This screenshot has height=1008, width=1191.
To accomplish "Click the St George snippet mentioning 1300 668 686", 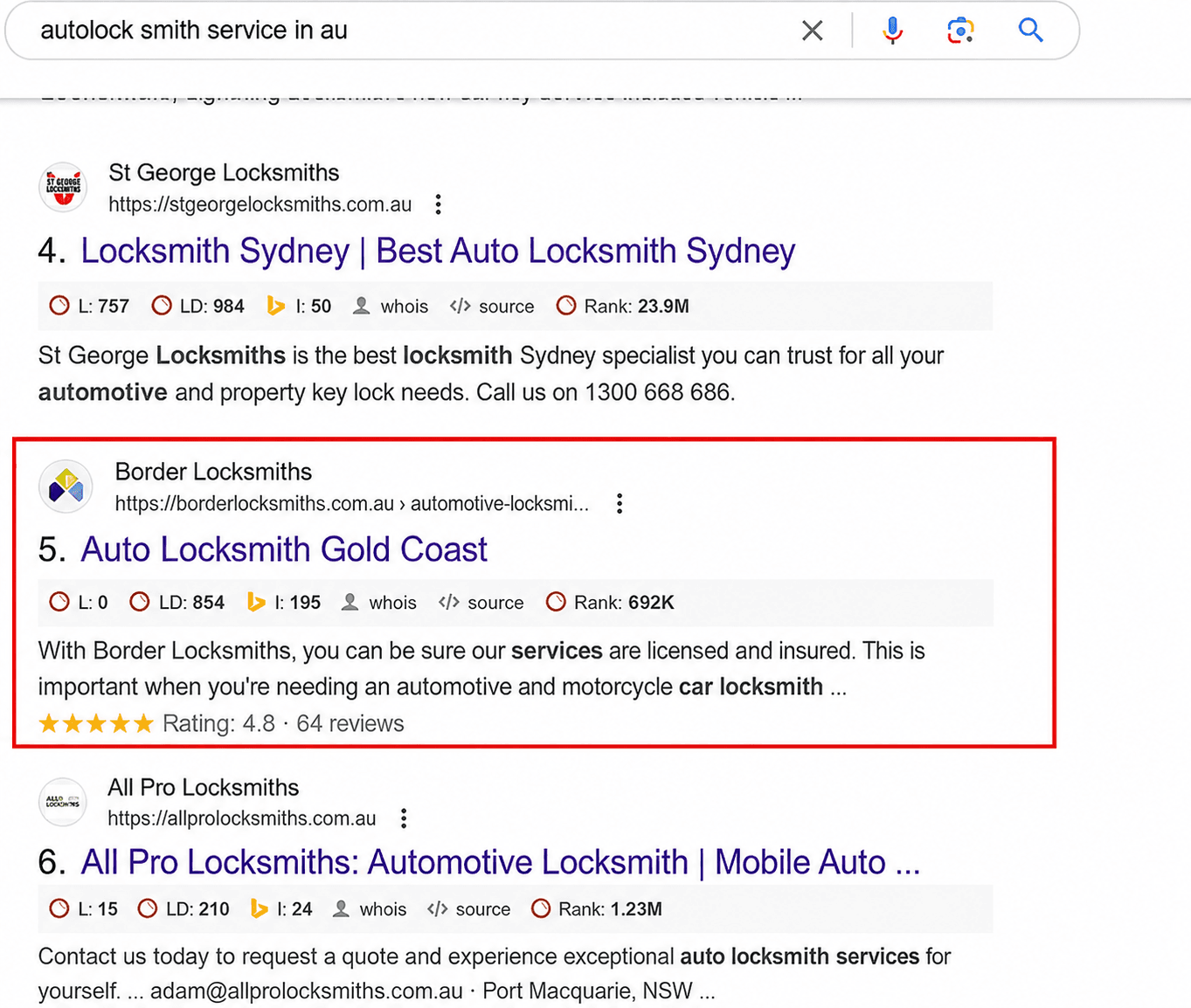I will click(491, 374).
